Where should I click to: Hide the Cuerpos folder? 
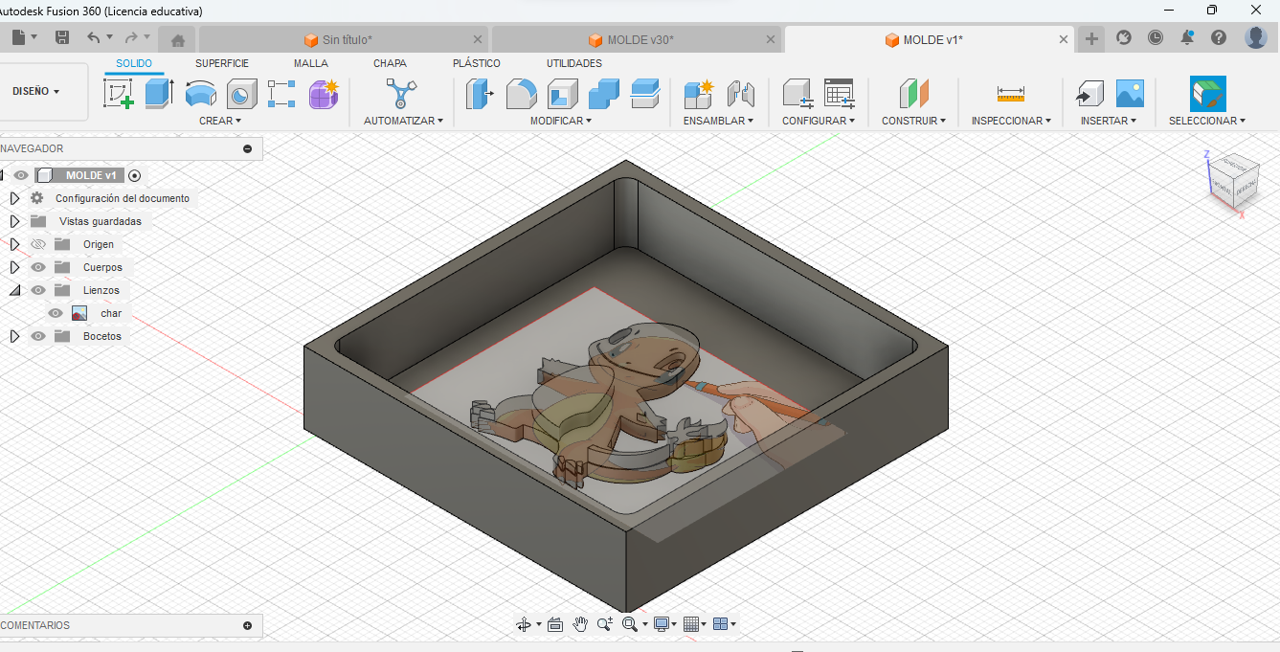point(38,267)
